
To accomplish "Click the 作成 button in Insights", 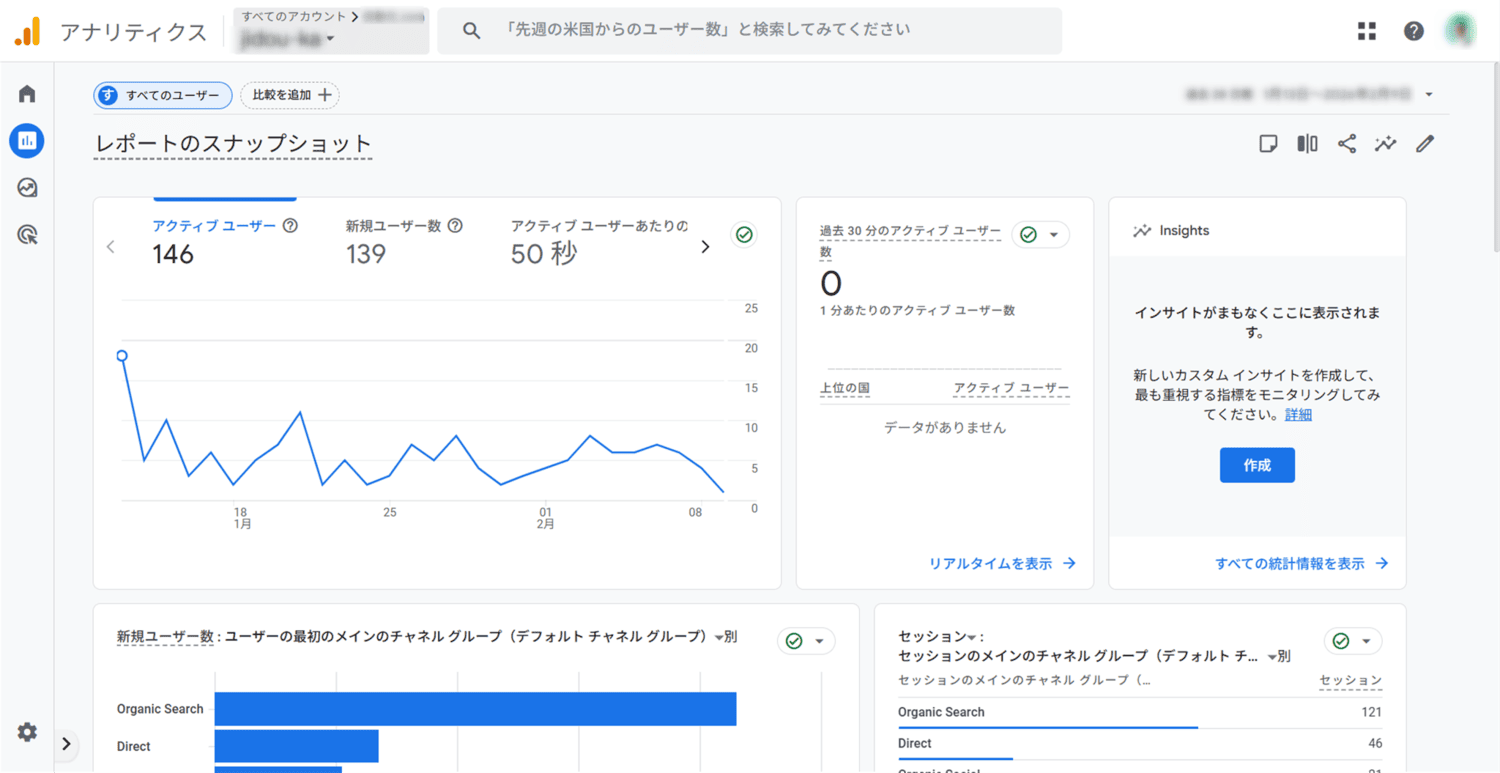I will click(x=1257, y=465).
